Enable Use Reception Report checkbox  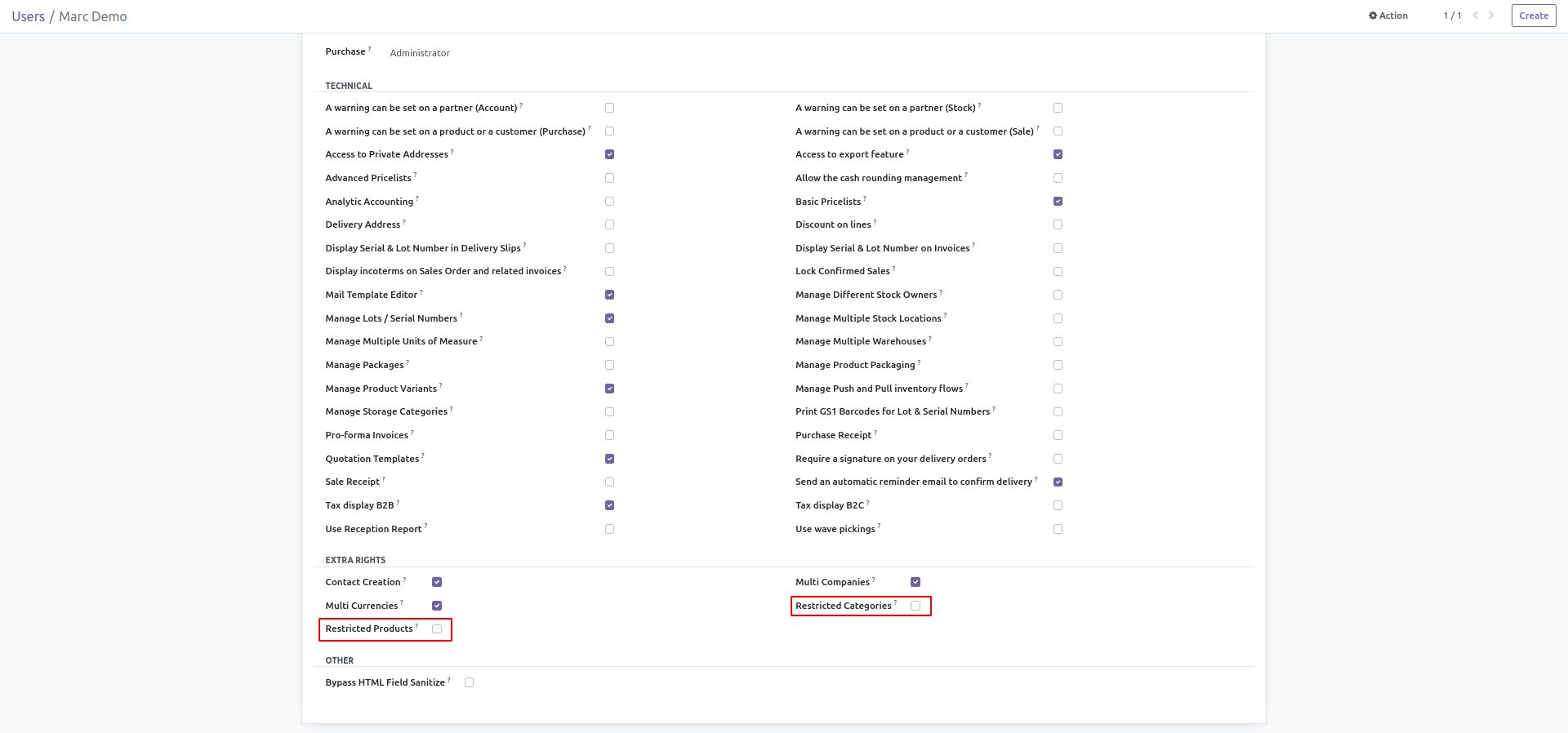tap(609, 529)
